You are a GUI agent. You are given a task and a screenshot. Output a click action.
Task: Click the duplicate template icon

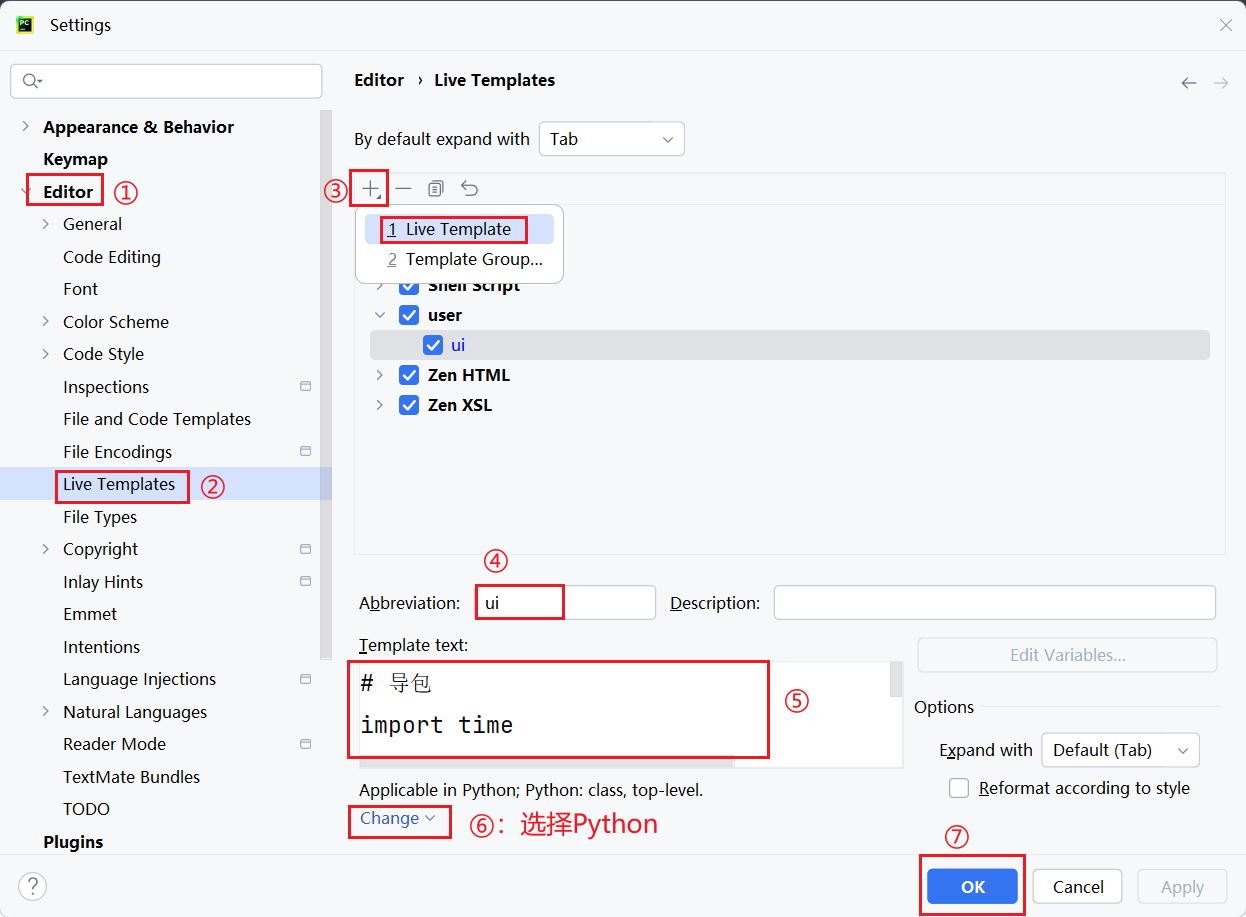pos(435,188)
